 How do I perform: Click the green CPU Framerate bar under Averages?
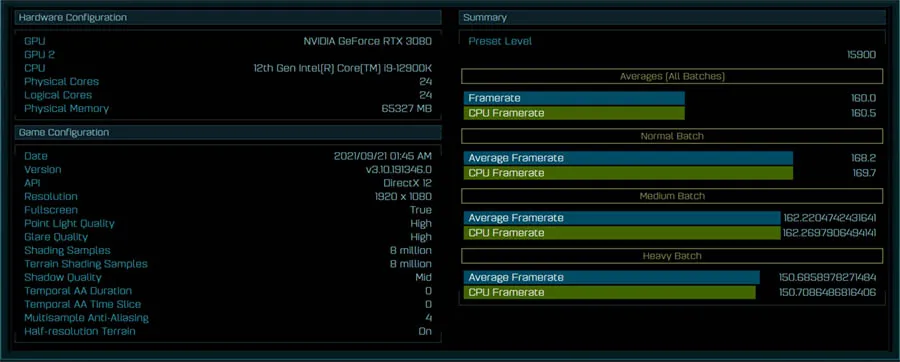pyautogui.click(x=574, y=113)
